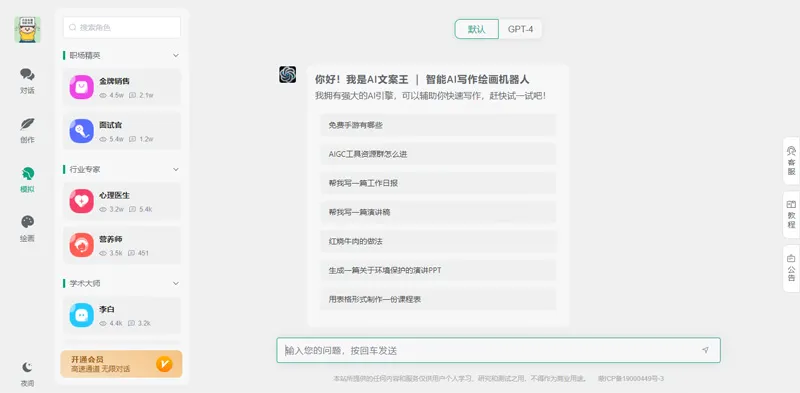800x393 pixels.
Task: Click the 行业专家 category label
Action: click(x=85, y=169)
